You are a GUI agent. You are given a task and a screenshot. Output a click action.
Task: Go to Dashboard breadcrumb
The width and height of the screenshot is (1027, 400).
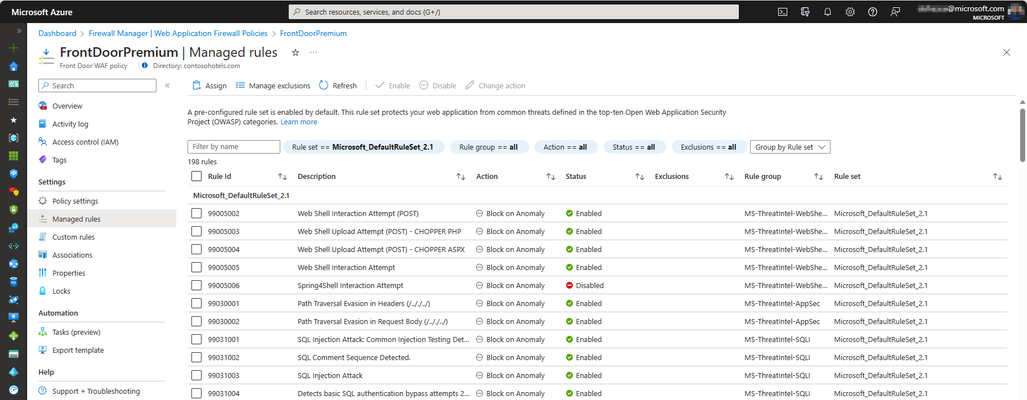[x=57, y=33]
